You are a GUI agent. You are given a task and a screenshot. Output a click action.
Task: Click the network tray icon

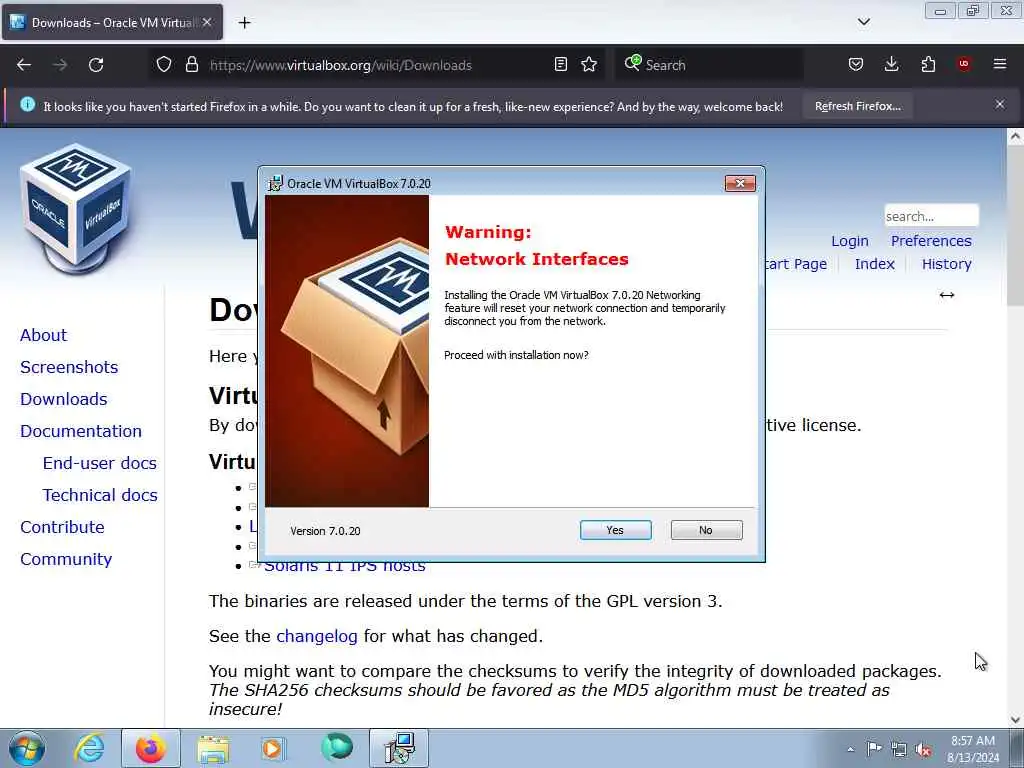pyautogui.click(x=899, y=749)
